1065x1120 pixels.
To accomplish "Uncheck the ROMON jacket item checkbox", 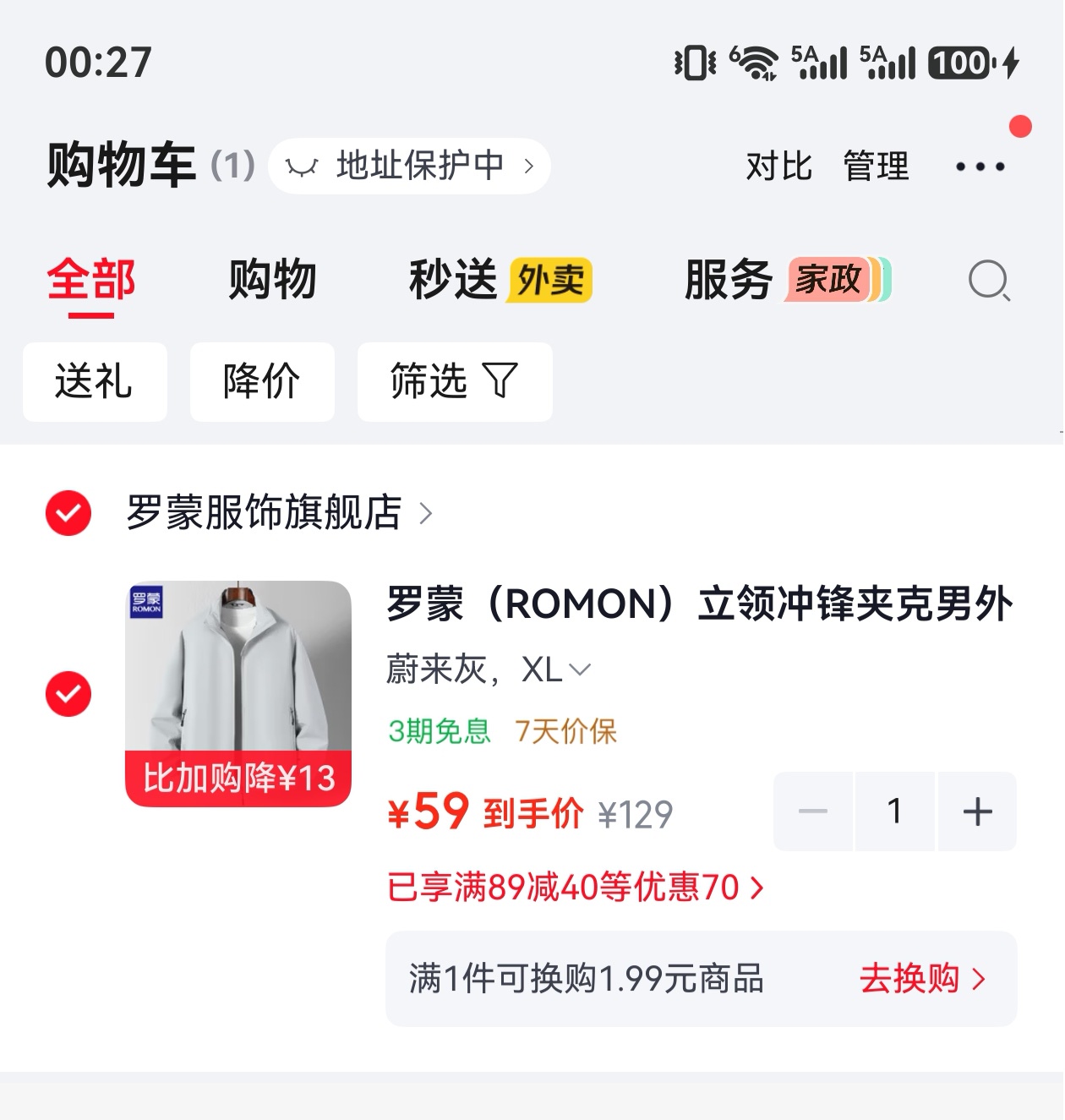I will pyautogui.click(x=68, y=694).
